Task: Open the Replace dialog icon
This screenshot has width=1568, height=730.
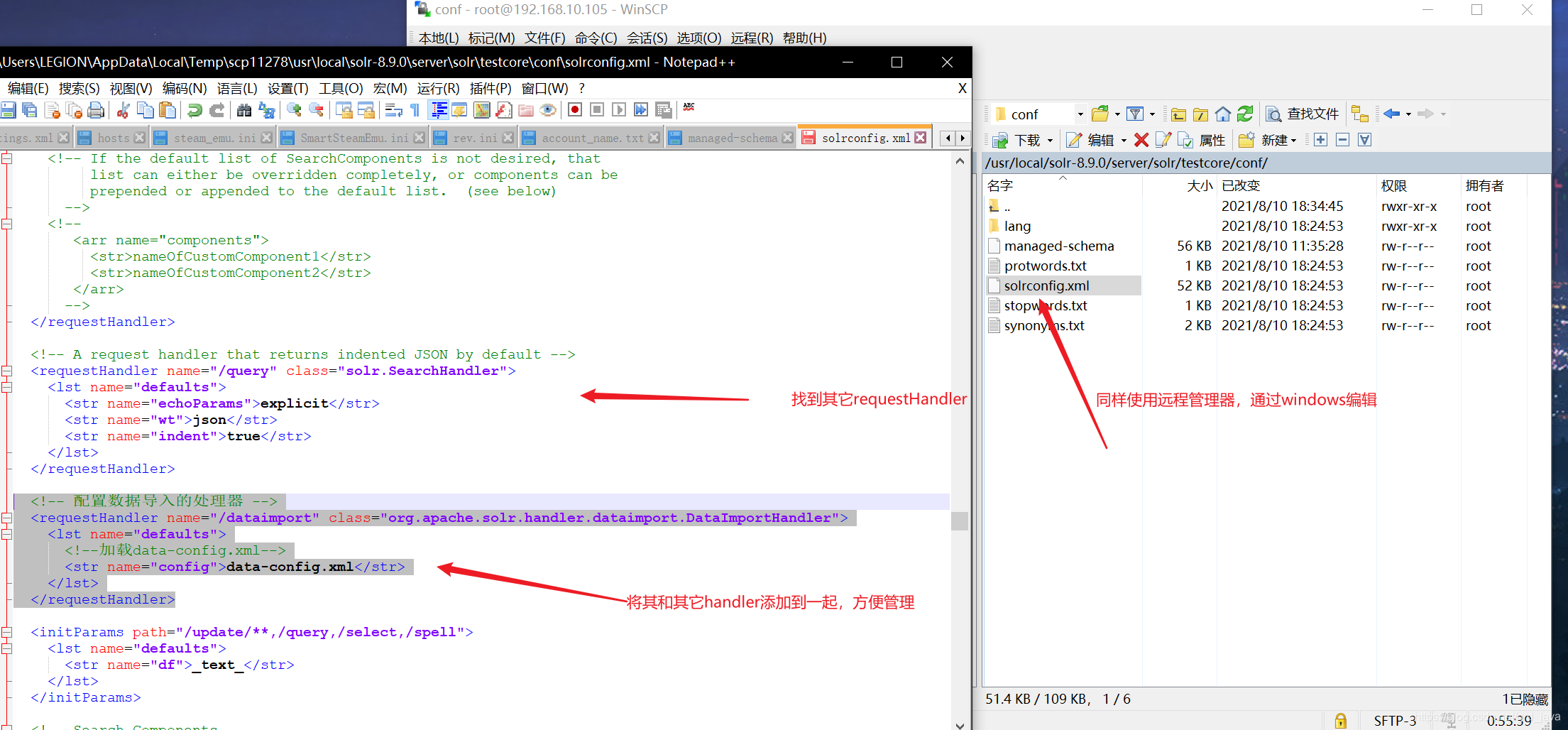Action: click(267, 110)
